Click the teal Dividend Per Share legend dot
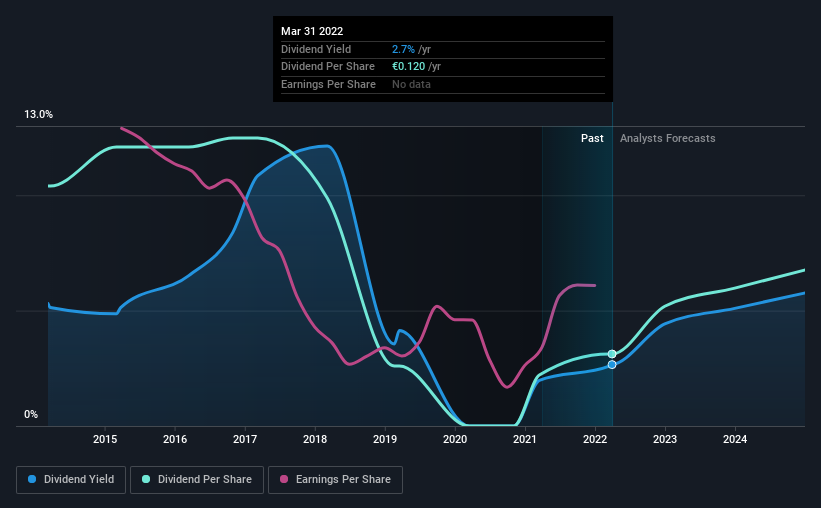The image size is (821, 508). pyautogui.click(x=146, y=479)
